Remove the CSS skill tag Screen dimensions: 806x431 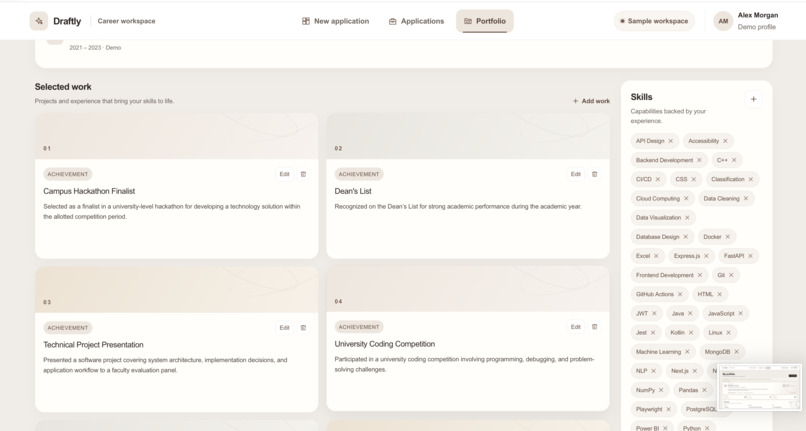(x=693, y=179)
